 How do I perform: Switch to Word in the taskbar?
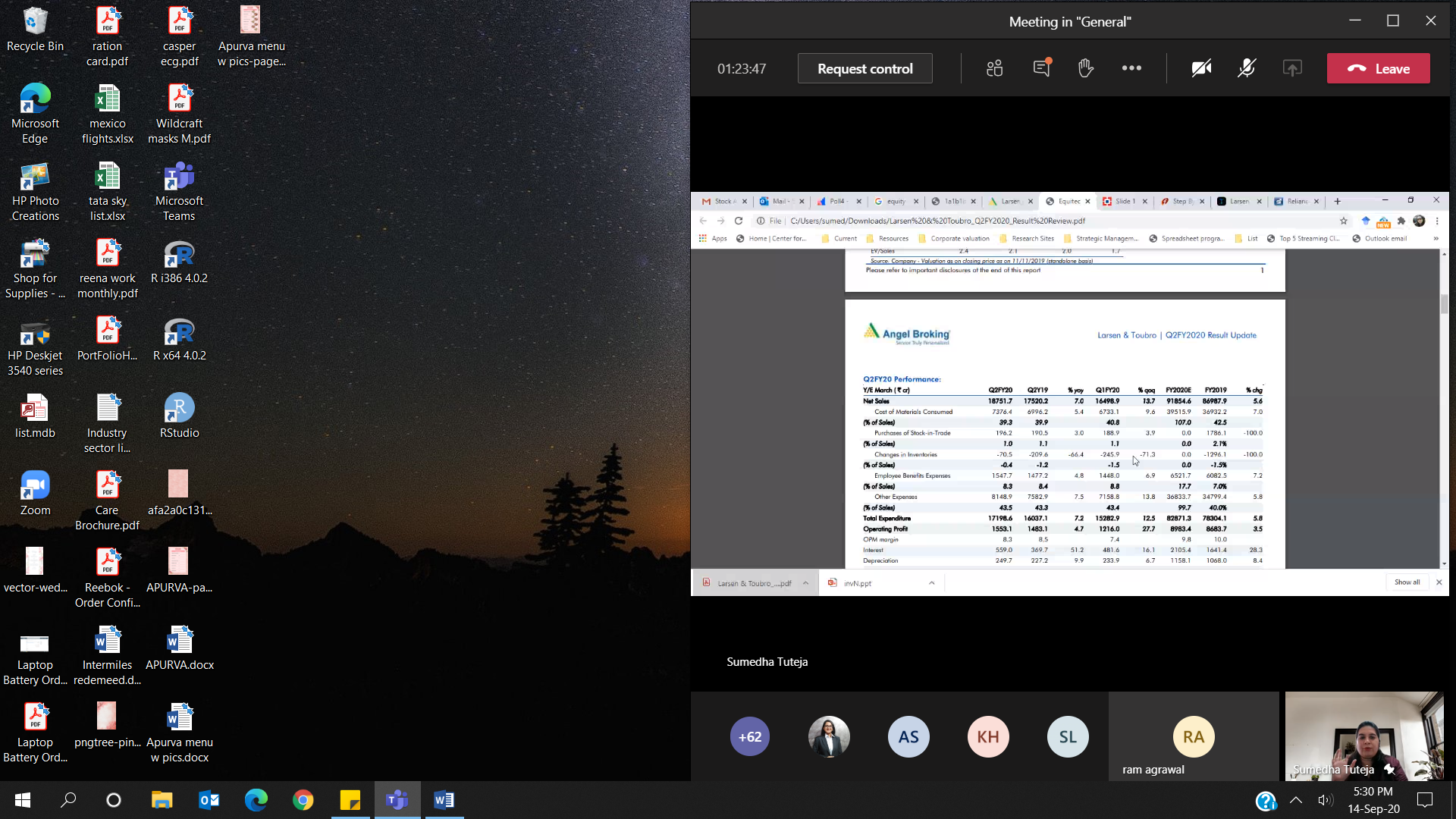444,800
